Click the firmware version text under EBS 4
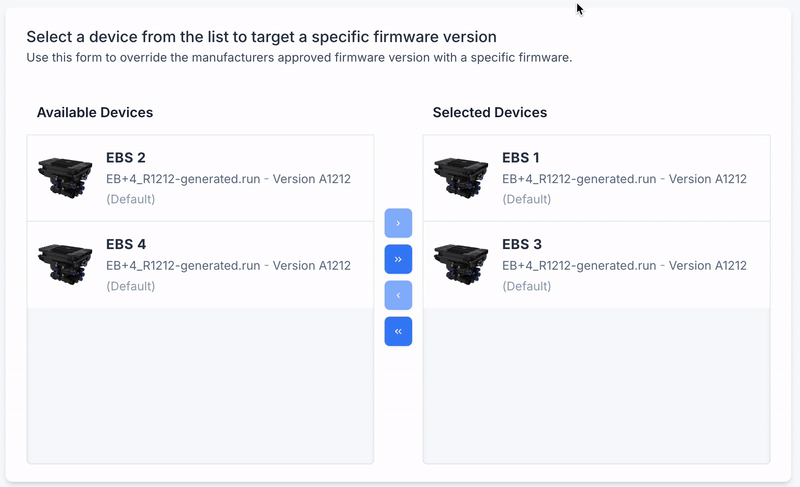The width and height of the screenshot is (800, 487). (x=228, y=266)
